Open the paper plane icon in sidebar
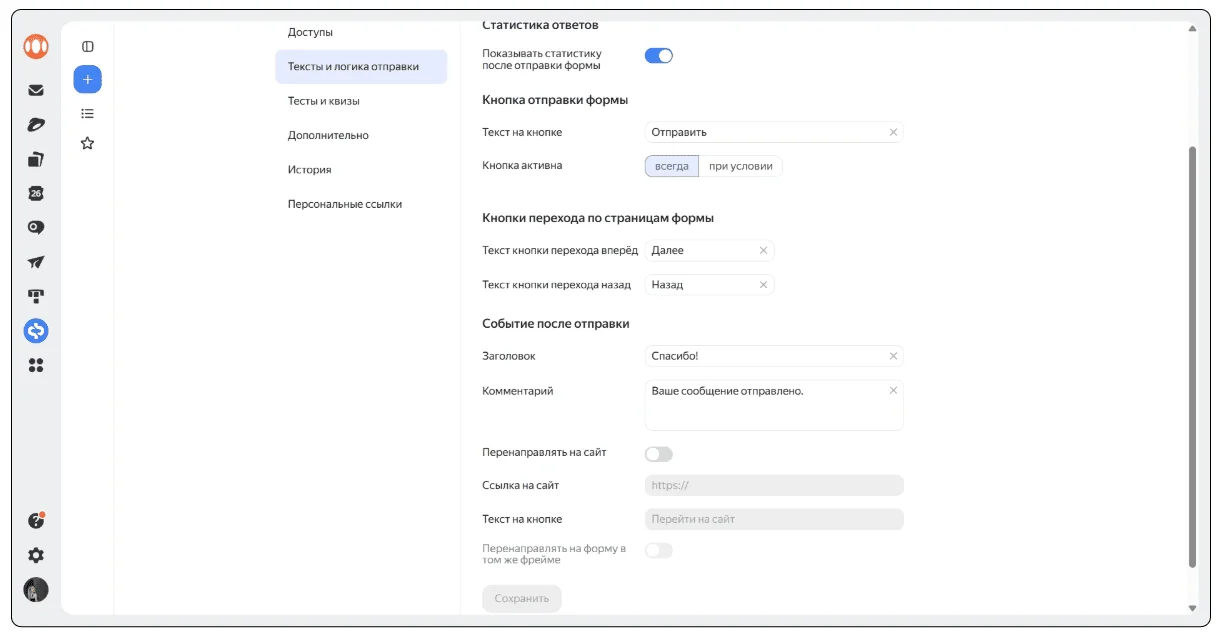This screenshot has width=1222, height=639. pos(36,262)
